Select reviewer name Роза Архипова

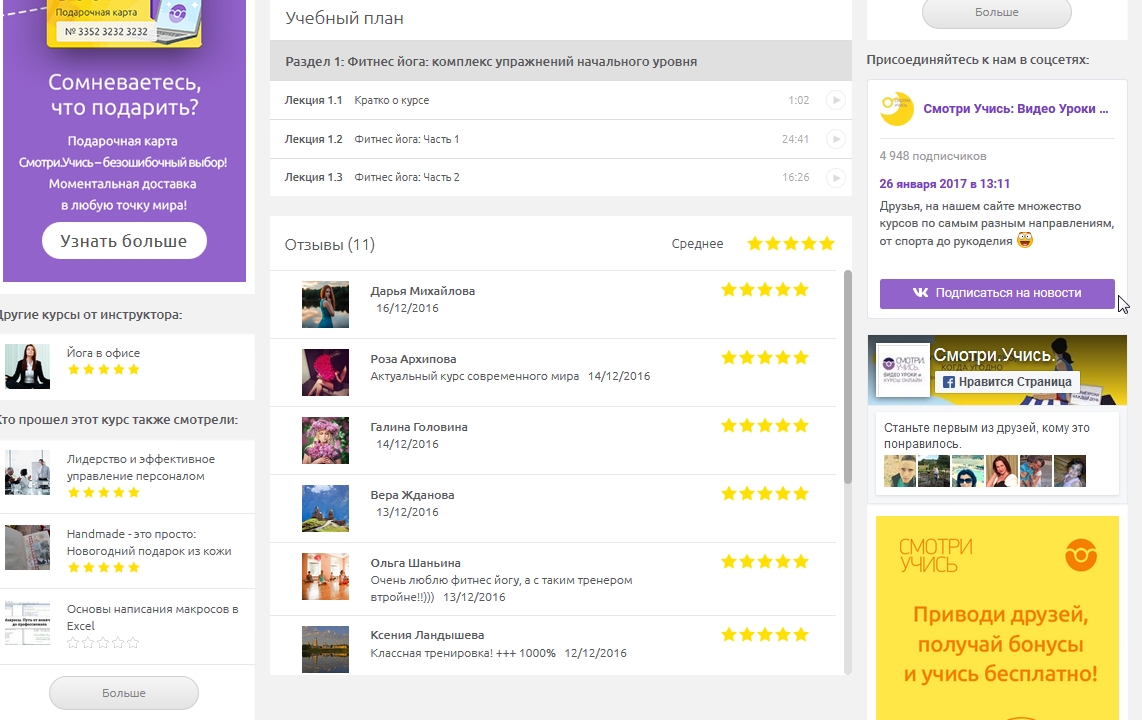[413, 359]
